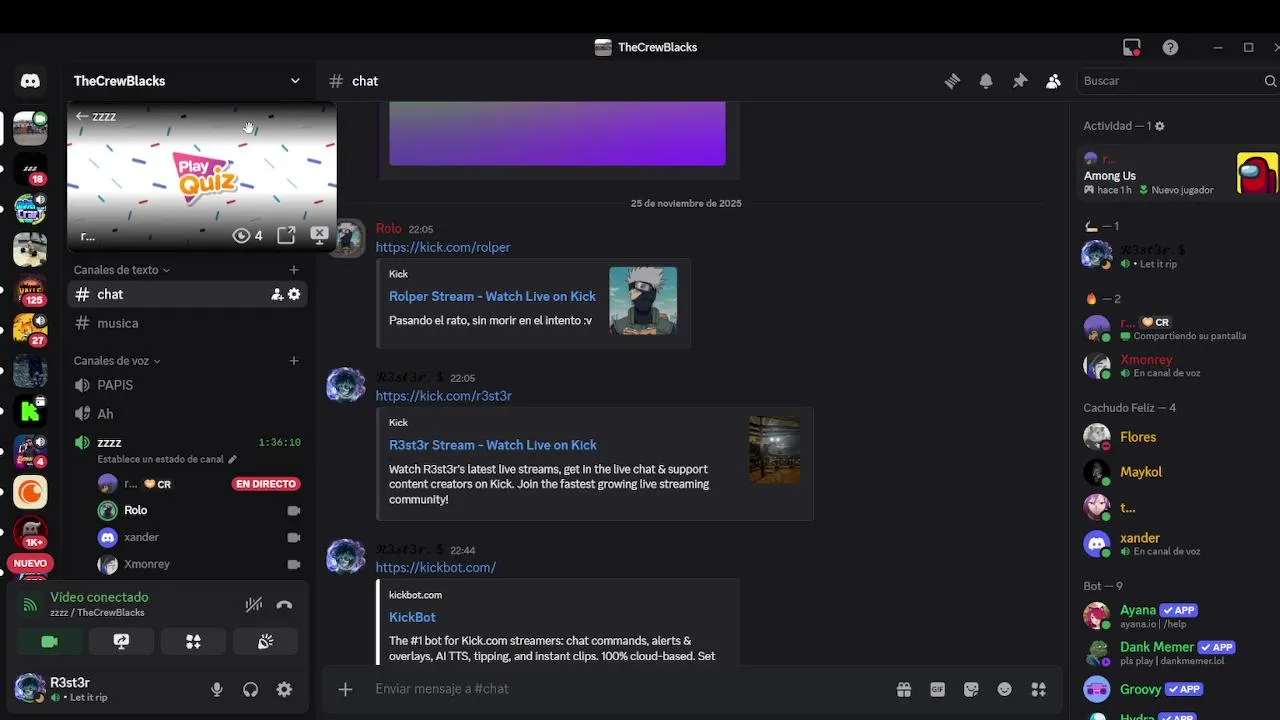Open sticker picker
The width and height of the screenshot is (1280, 720).
tap(971, 689)
